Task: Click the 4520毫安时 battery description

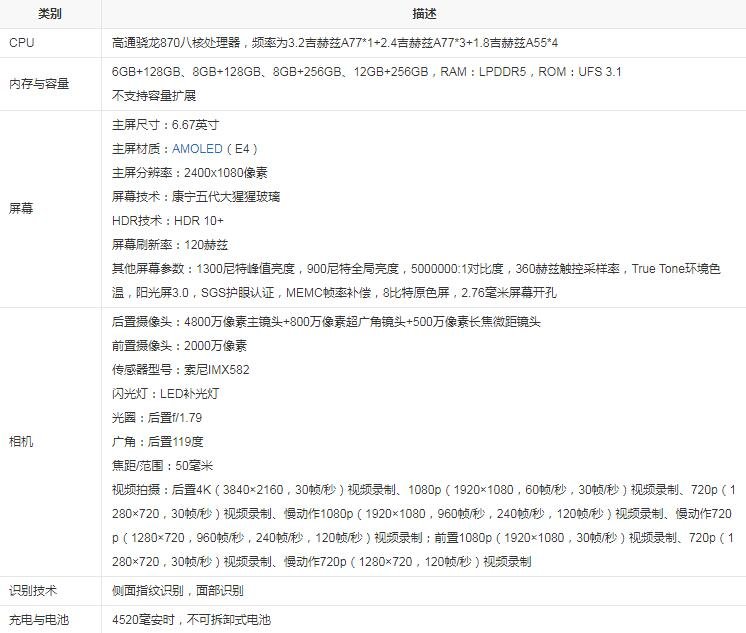Action: click(191, 620)
